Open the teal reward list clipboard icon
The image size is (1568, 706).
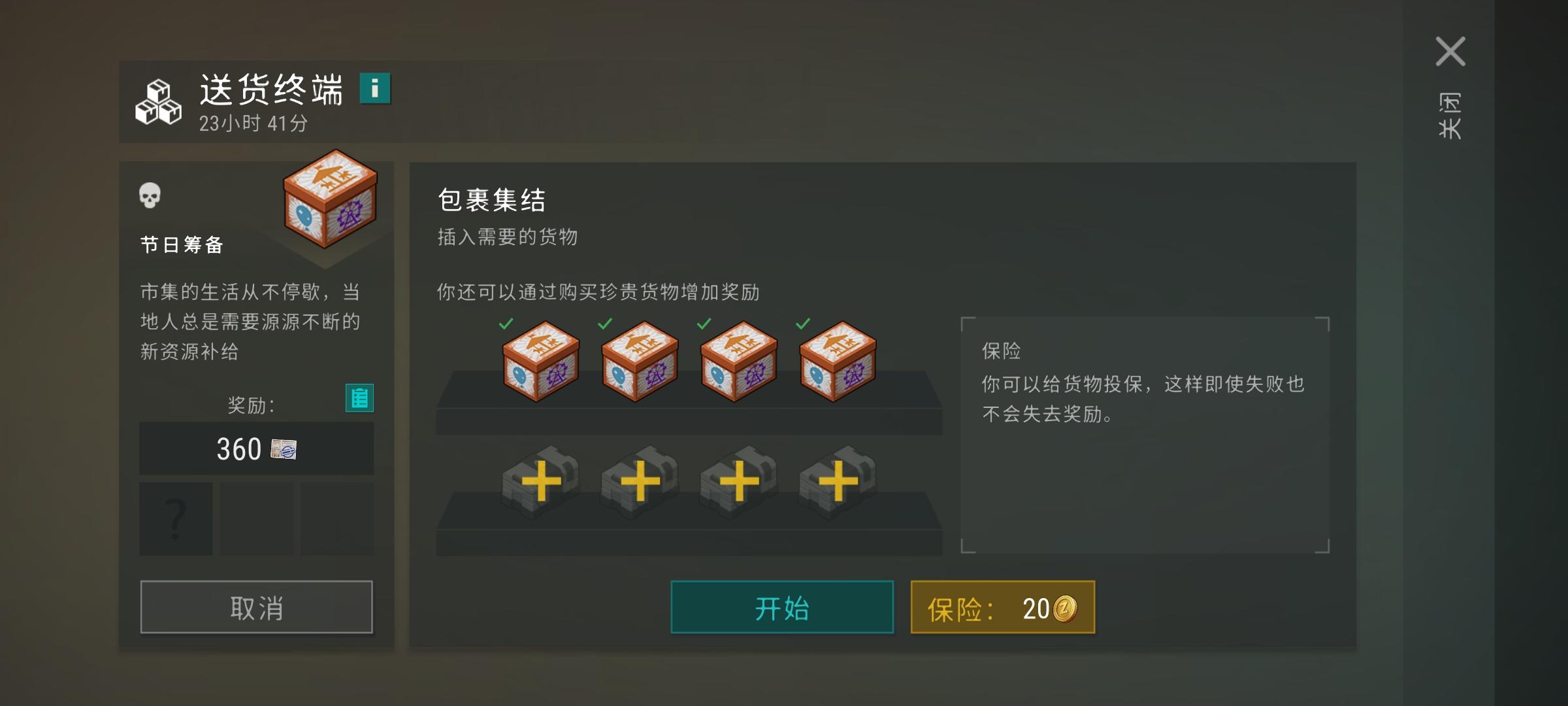[x=359, y=397]
